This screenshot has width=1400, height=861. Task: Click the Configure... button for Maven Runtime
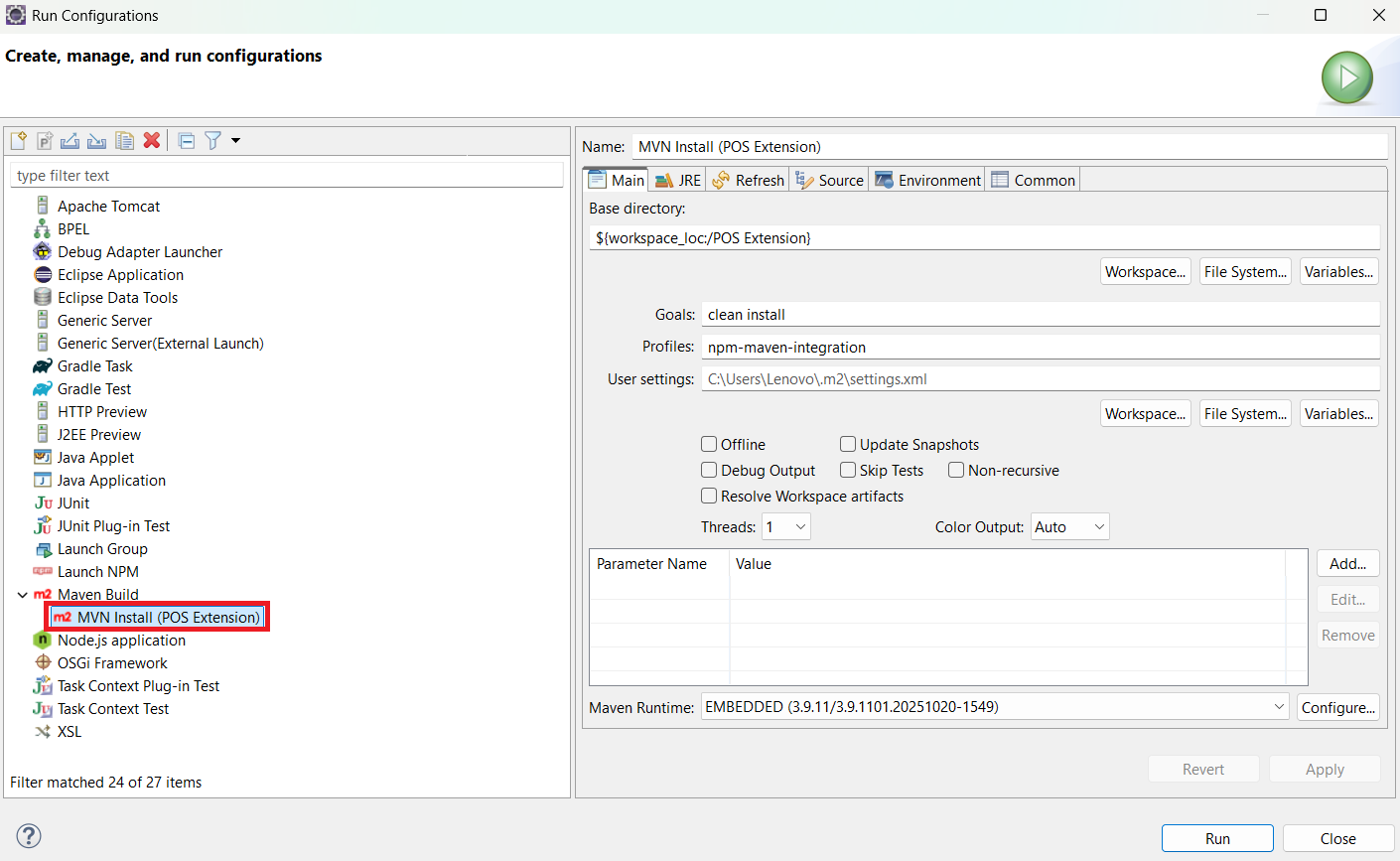(1337, 707)
